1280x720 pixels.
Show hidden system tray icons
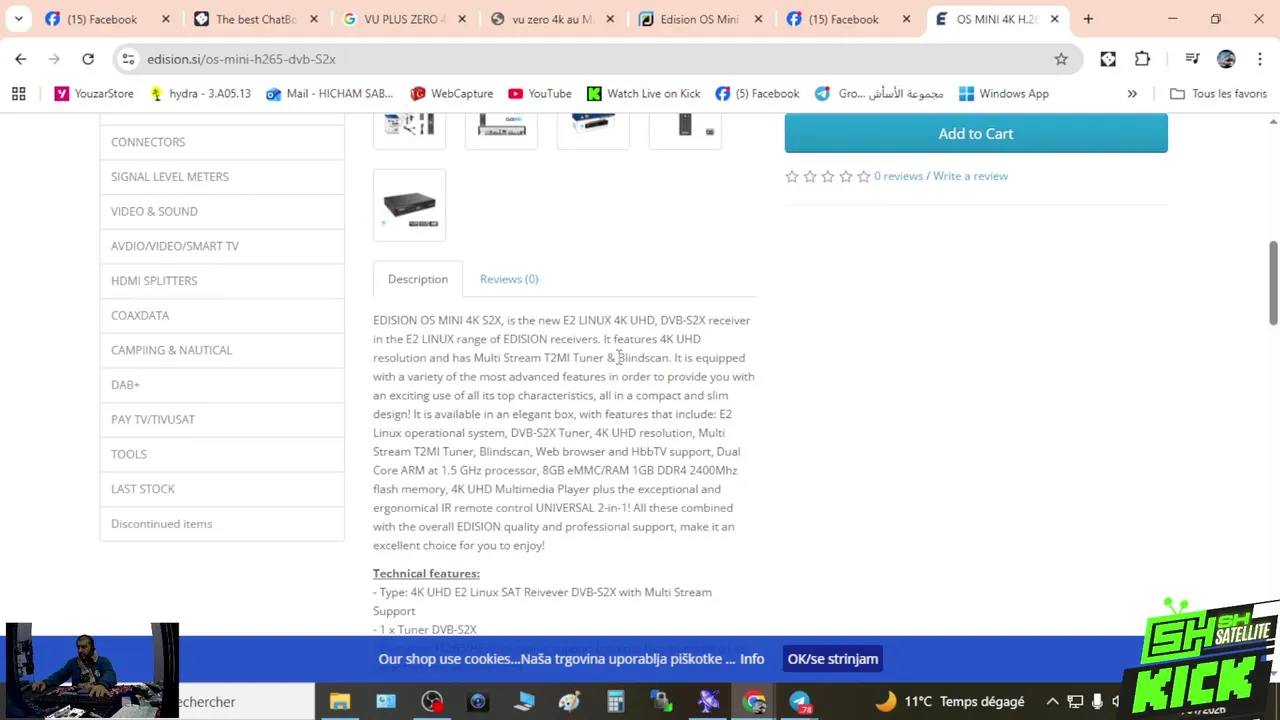pos(1052,702)
